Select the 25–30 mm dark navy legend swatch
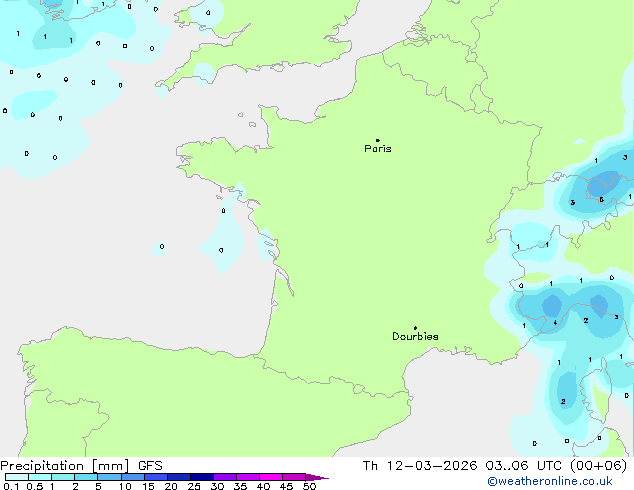634x490 pixels. click(x=201, y=477)
